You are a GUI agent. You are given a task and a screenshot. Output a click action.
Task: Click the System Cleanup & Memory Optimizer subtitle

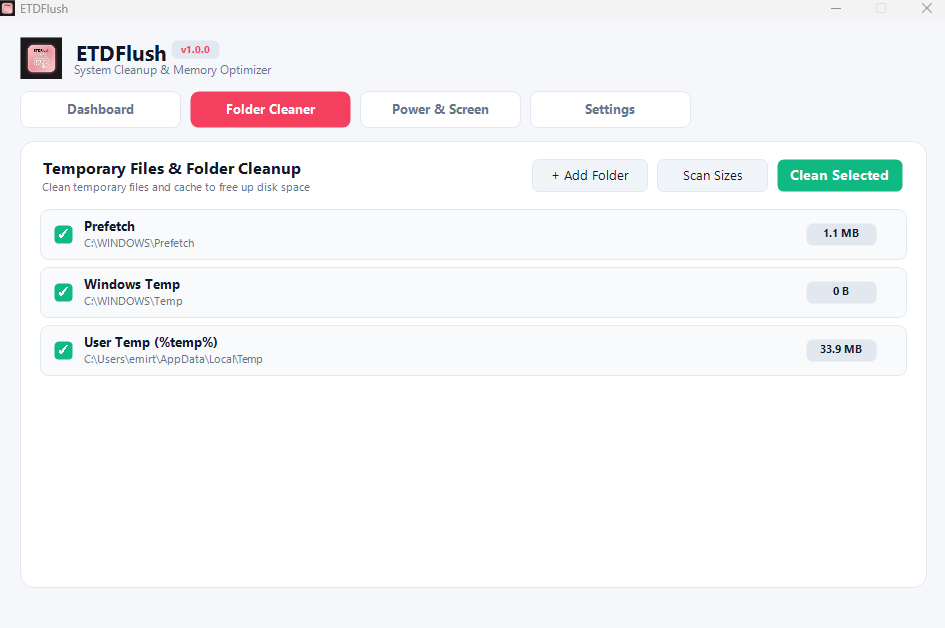coord(173,70)
